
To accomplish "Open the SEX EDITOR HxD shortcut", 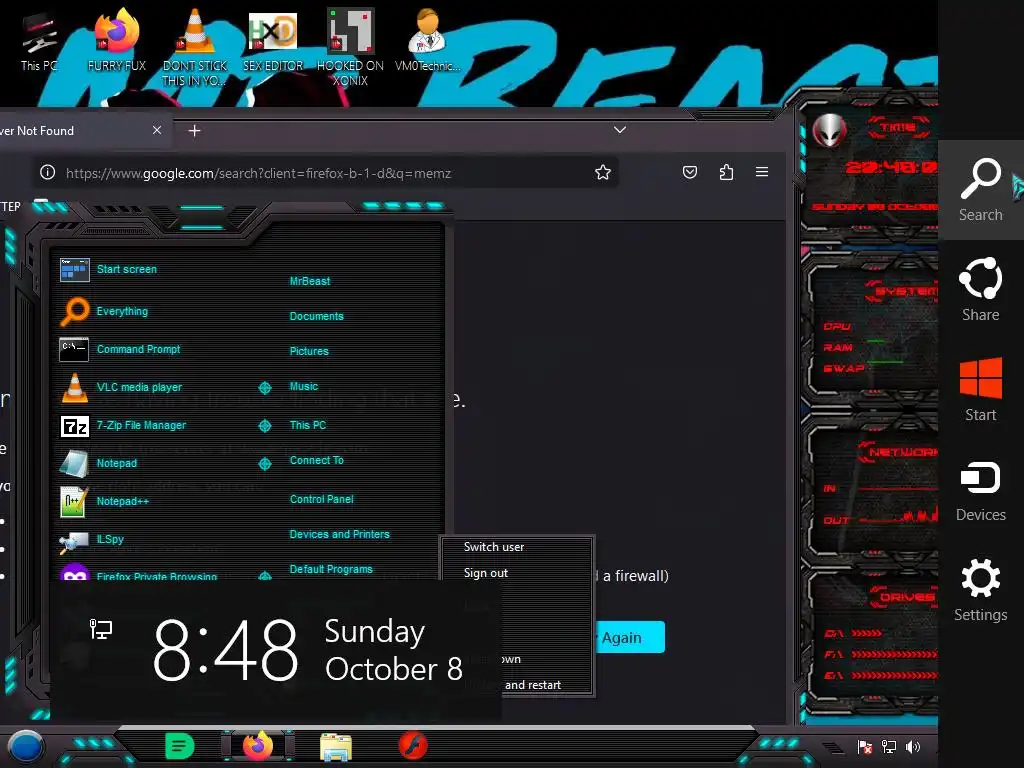I will point(273,40).
